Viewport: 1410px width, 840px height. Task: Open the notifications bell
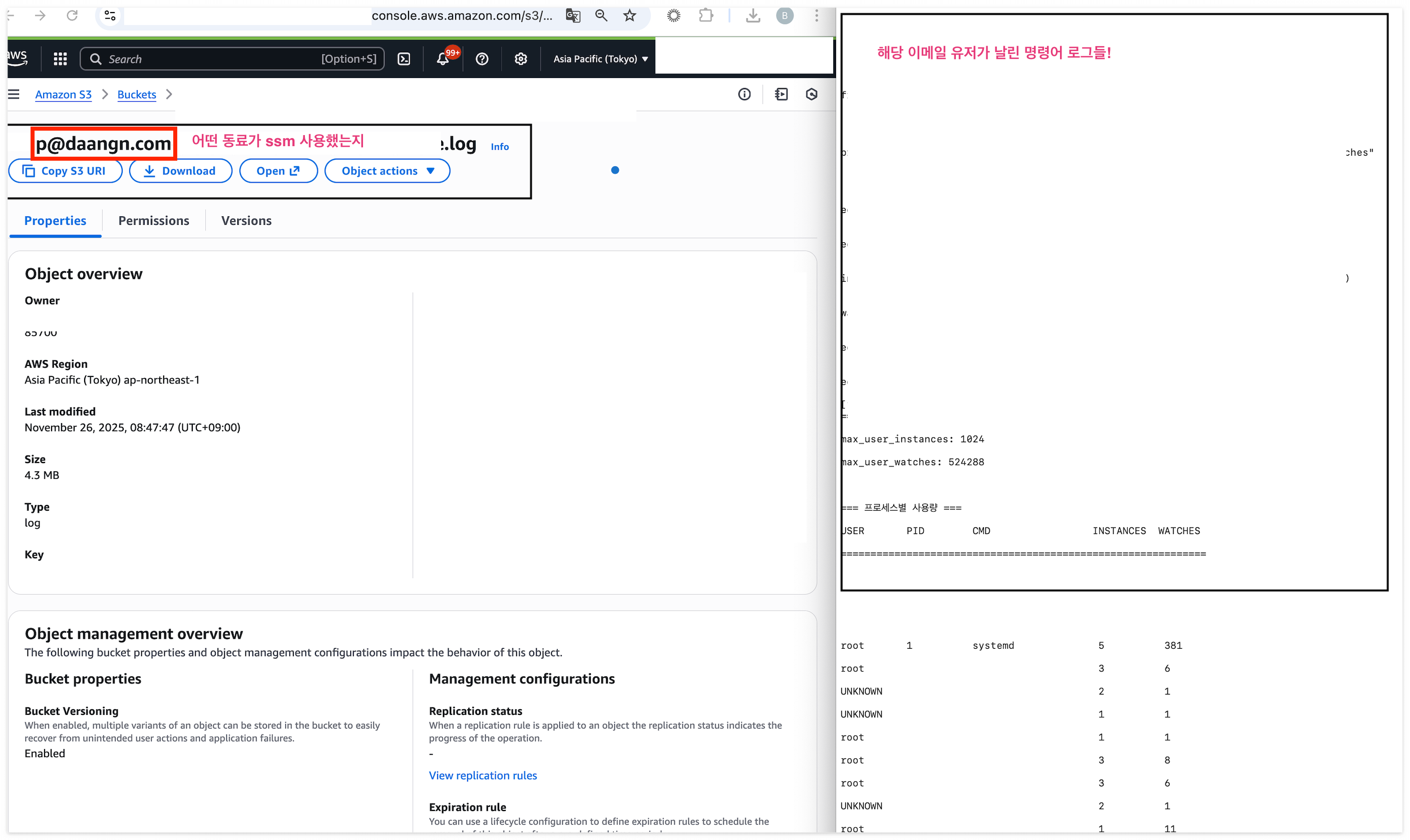[x=443, y=59]
